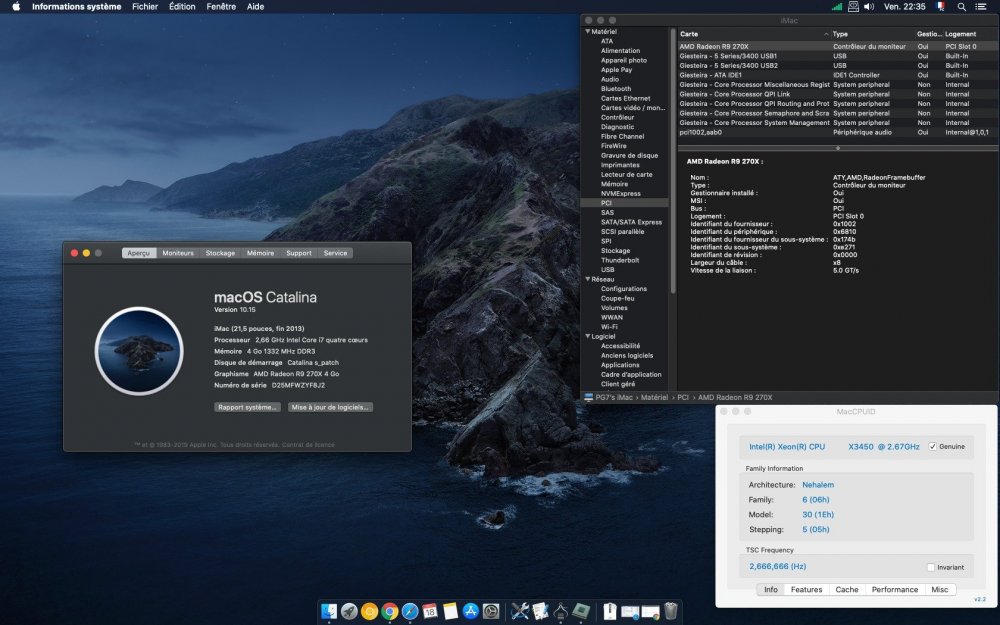The image size is (1000, 625).
Task: Switch to the Stockage tab
Action: [220, 253]
